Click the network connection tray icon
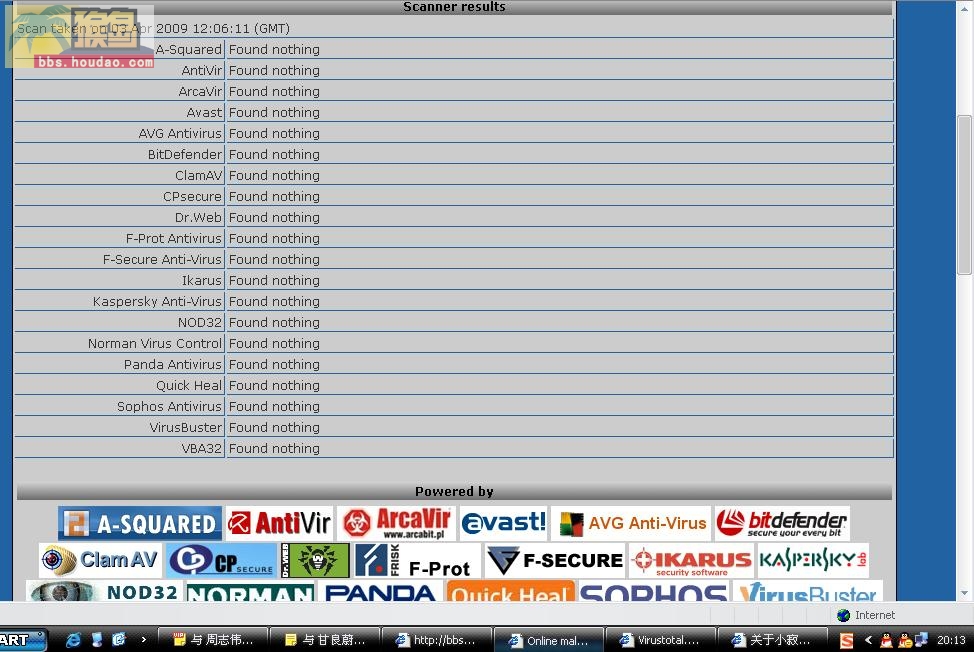 [x=921, y=640]
